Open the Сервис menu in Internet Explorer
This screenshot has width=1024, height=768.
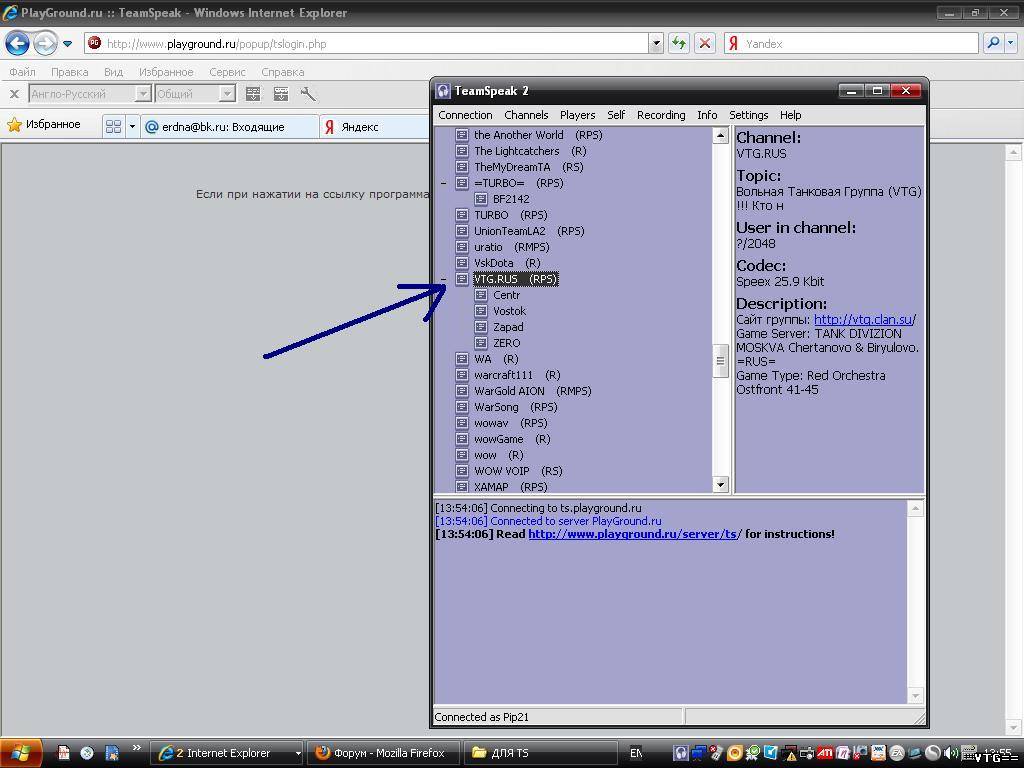(227, 72)
